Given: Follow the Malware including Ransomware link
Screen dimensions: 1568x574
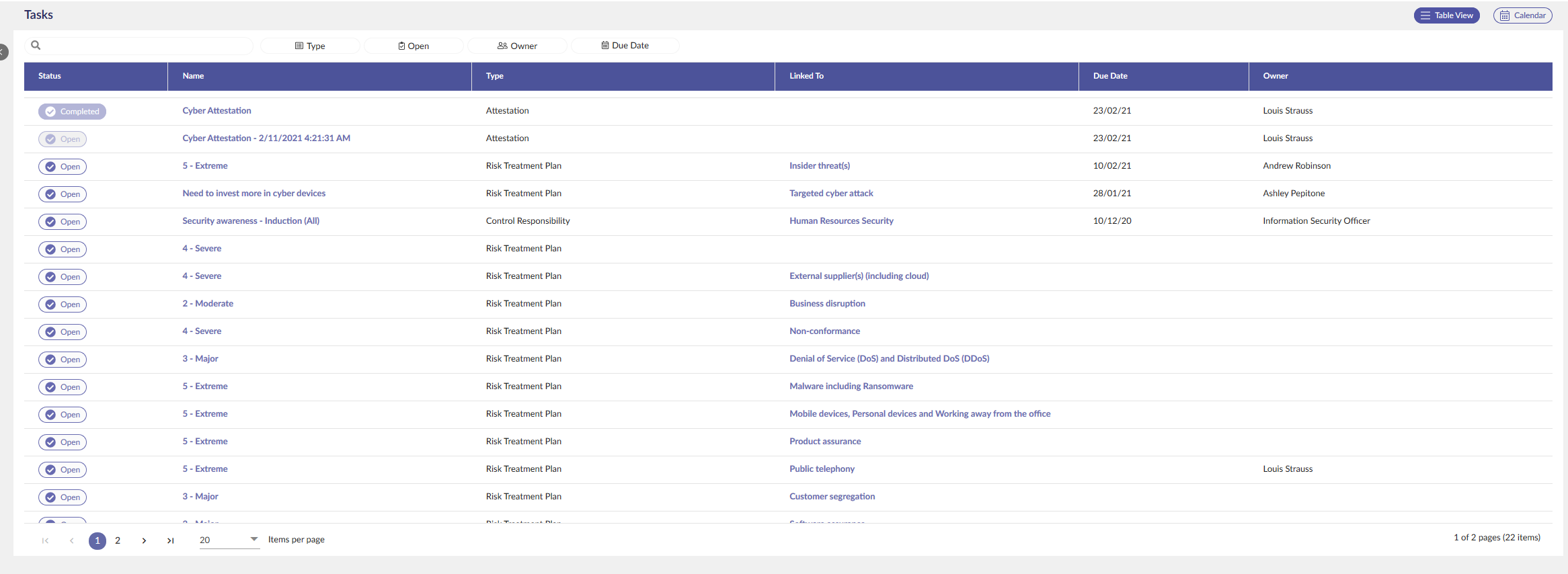Looking at the screenshot, I should tap(851, 386).
